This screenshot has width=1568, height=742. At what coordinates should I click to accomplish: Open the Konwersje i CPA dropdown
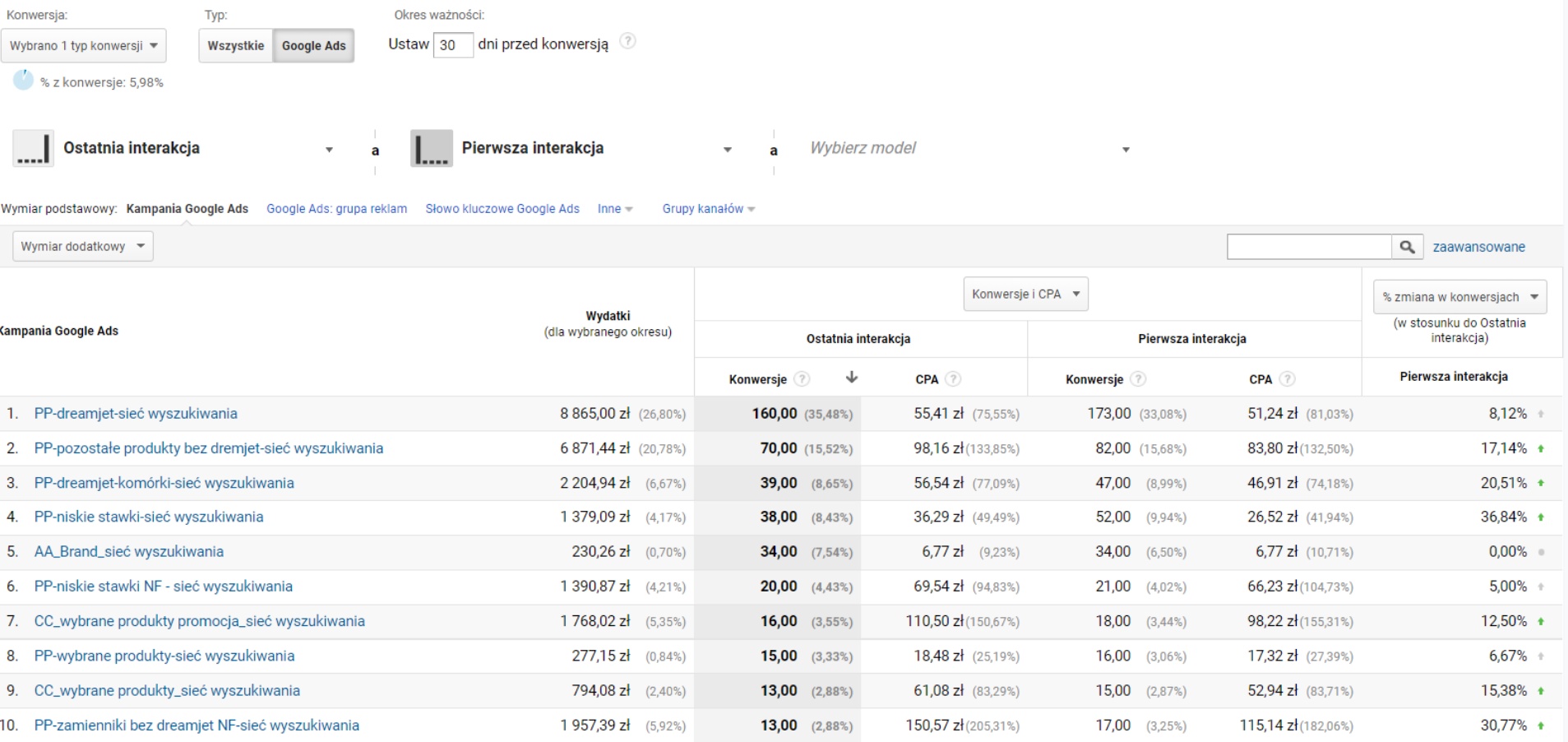[1025, 294]
